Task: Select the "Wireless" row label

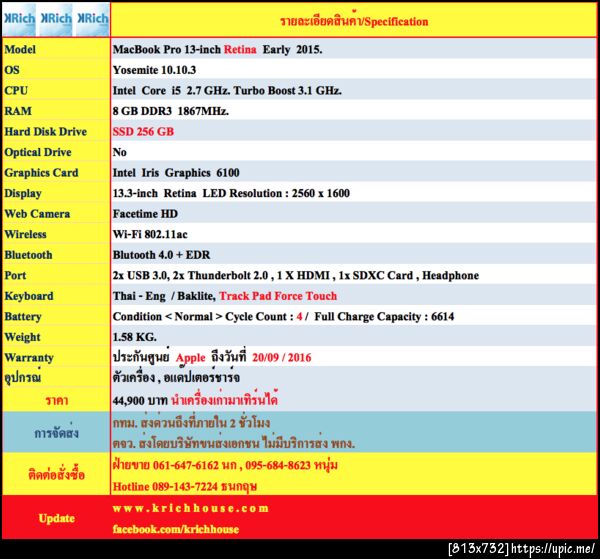Action: (25, 235)
